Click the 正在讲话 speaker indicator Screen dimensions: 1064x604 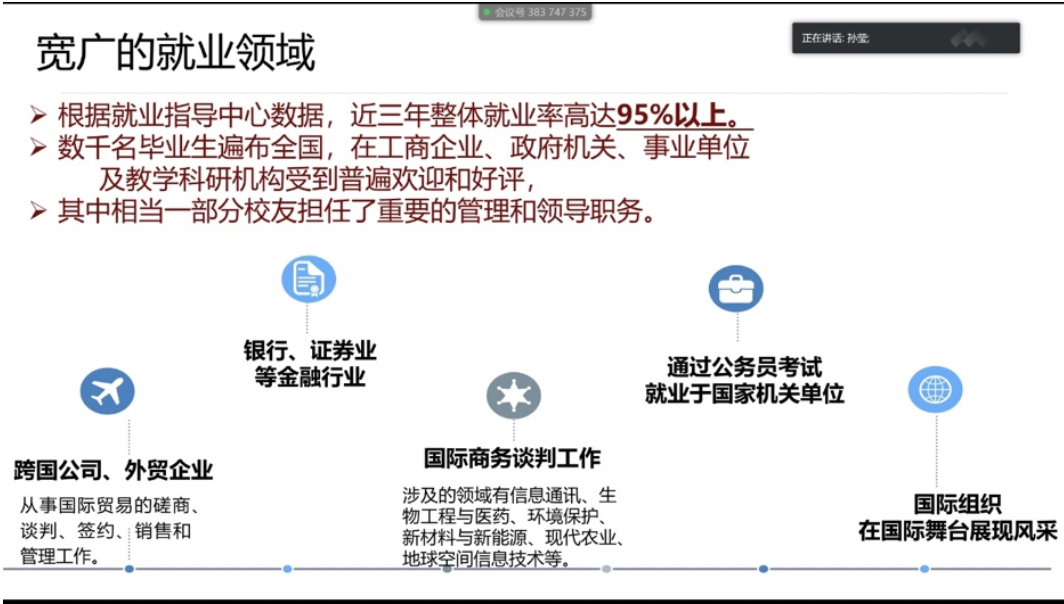tap(836, 39)
